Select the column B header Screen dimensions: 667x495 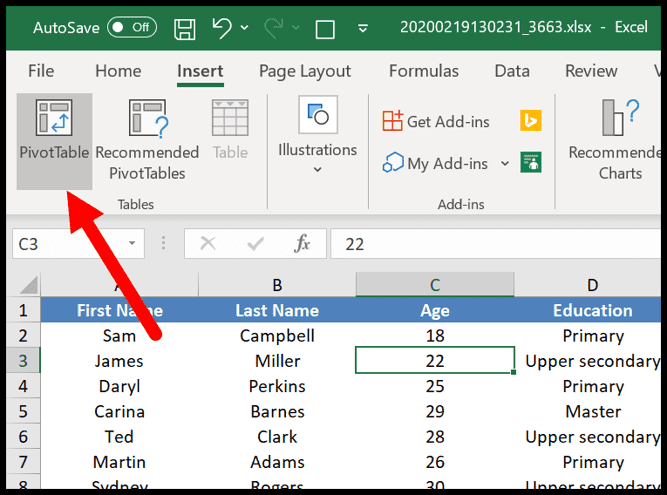pos(277,284)
